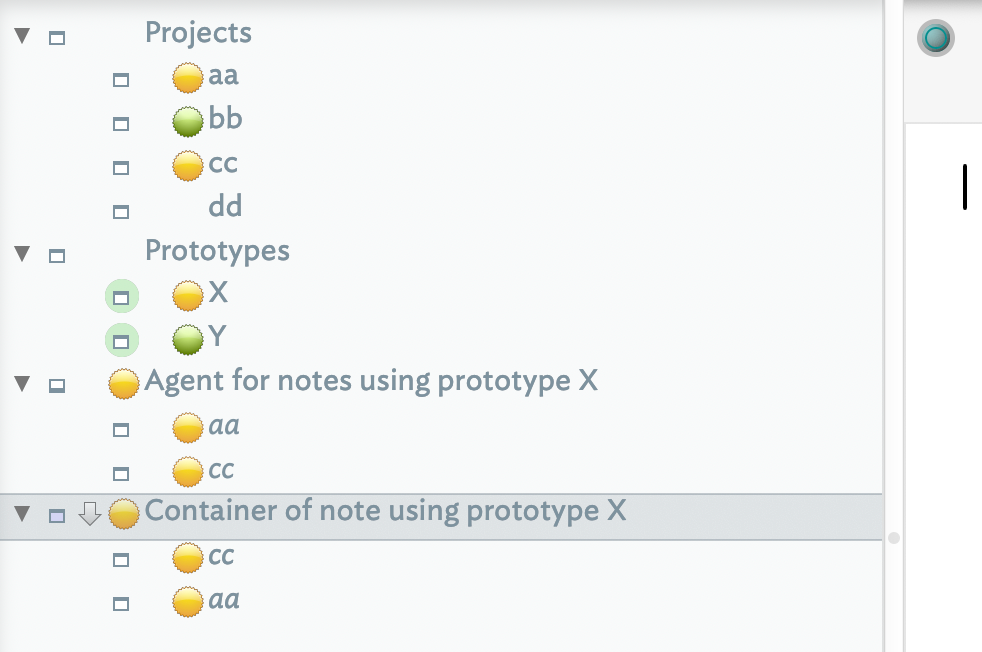The width and height of the screenshot is (982, 652).
Task: Click the yellow badge of Container note
Action: (x=124, y=514)
